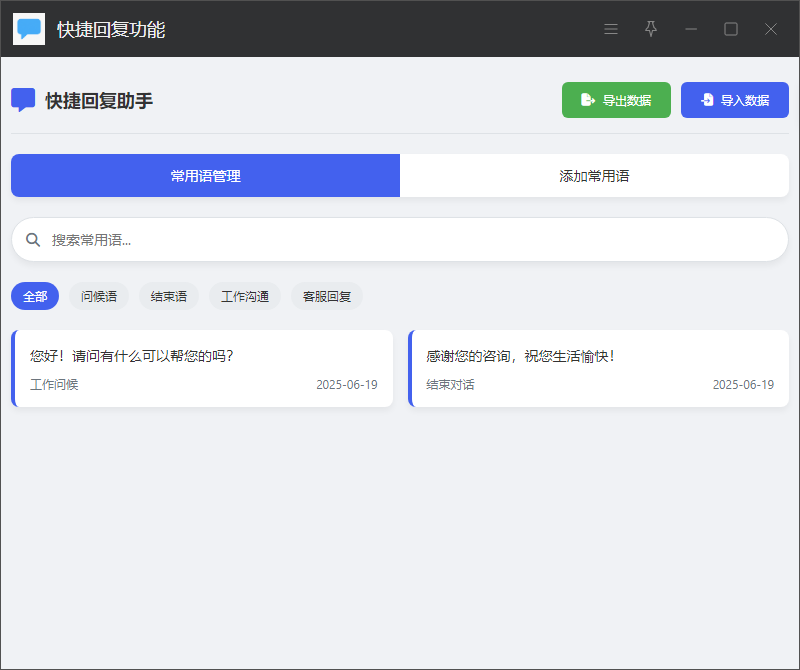This screenshot has height=670, width=800.
Task: Click the 导出数据 button
Action: (616, 100)
